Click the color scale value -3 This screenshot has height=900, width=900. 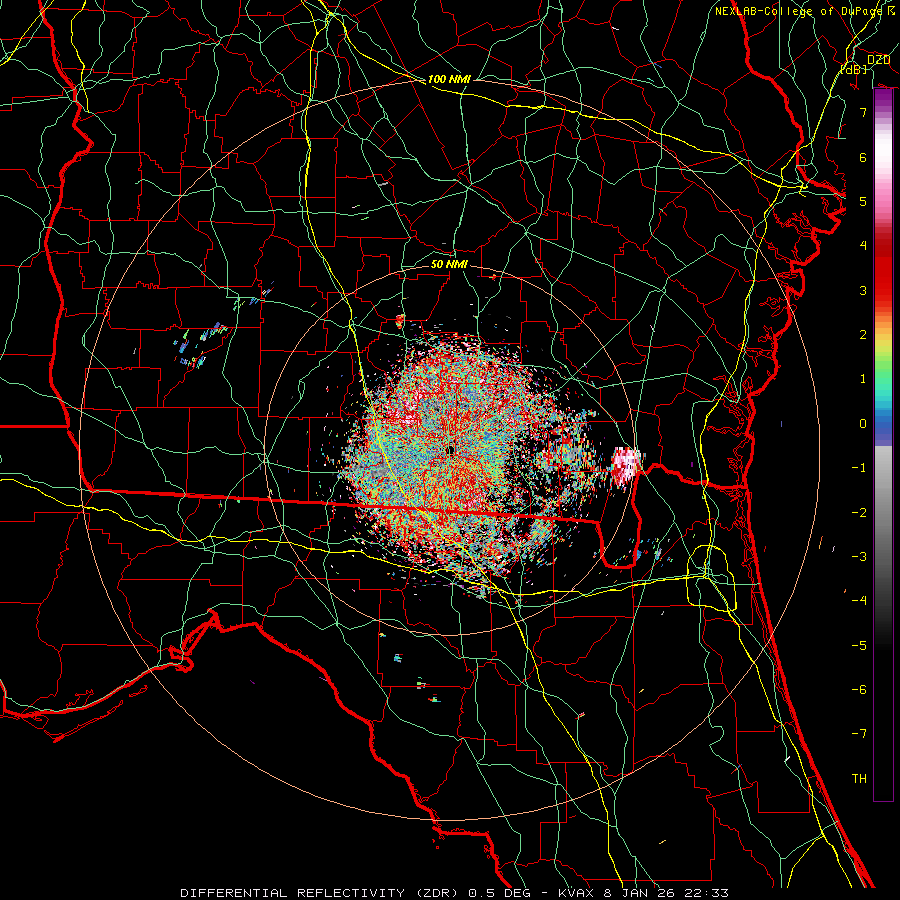point(859,557)
